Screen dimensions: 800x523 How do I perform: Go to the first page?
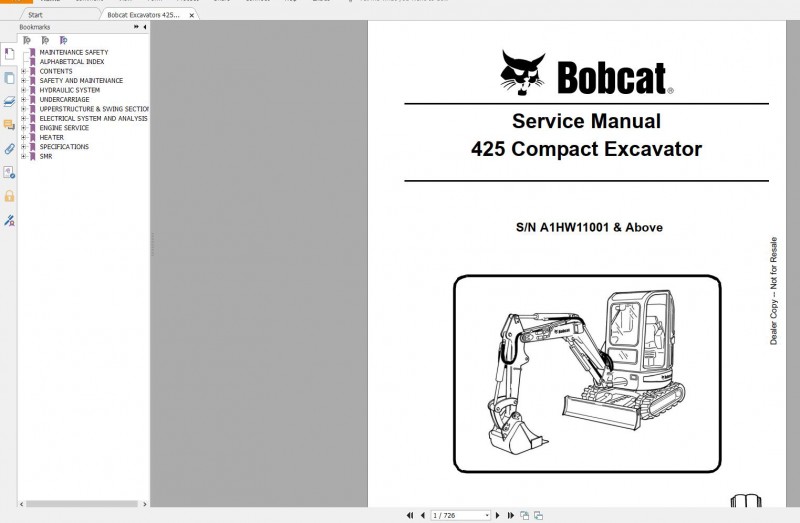click(x=410, y=515)
